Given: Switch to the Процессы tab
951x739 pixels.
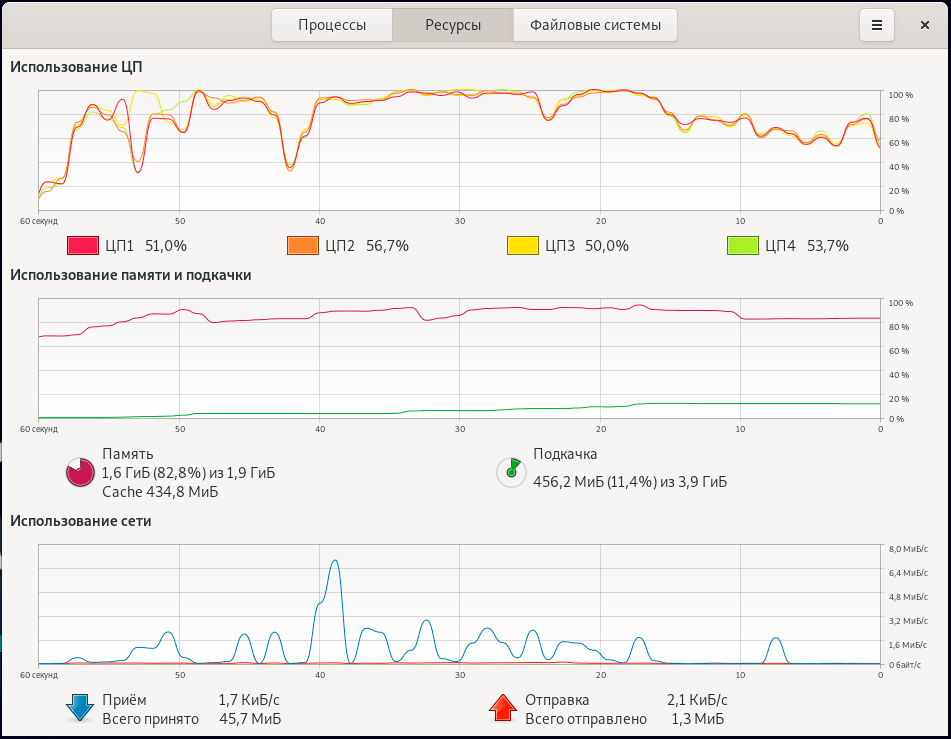Looking at the screenshot, I should click(x=332, y=25).
